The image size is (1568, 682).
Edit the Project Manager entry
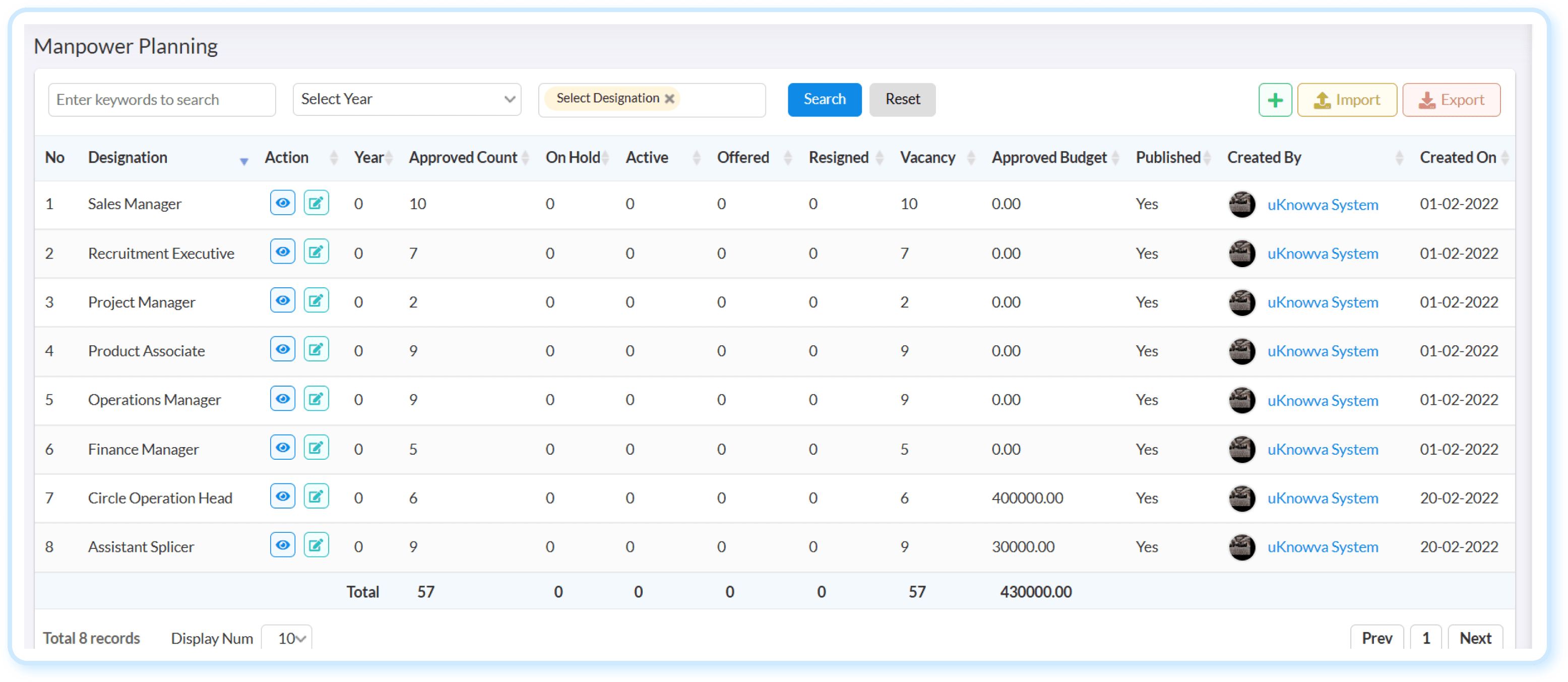[x=316, y=300]
